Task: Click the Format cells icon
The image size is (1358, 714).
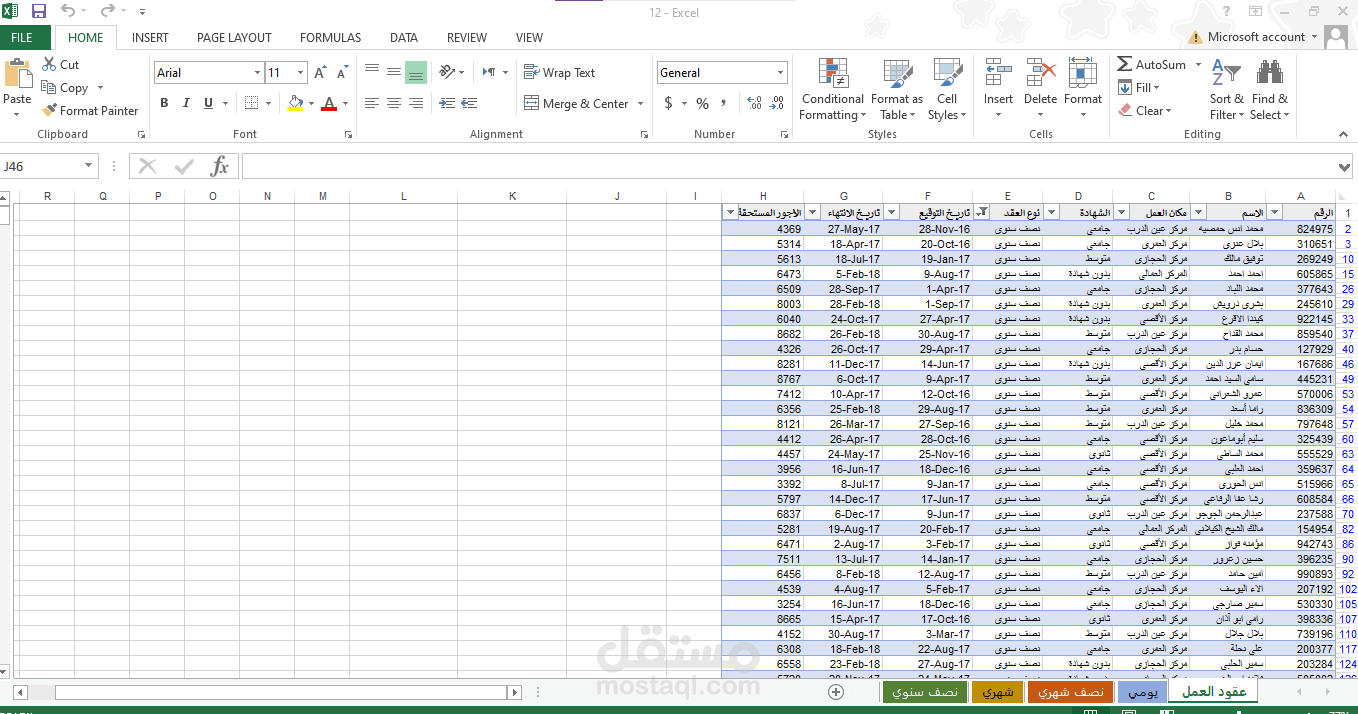Action: (1083, 73)
